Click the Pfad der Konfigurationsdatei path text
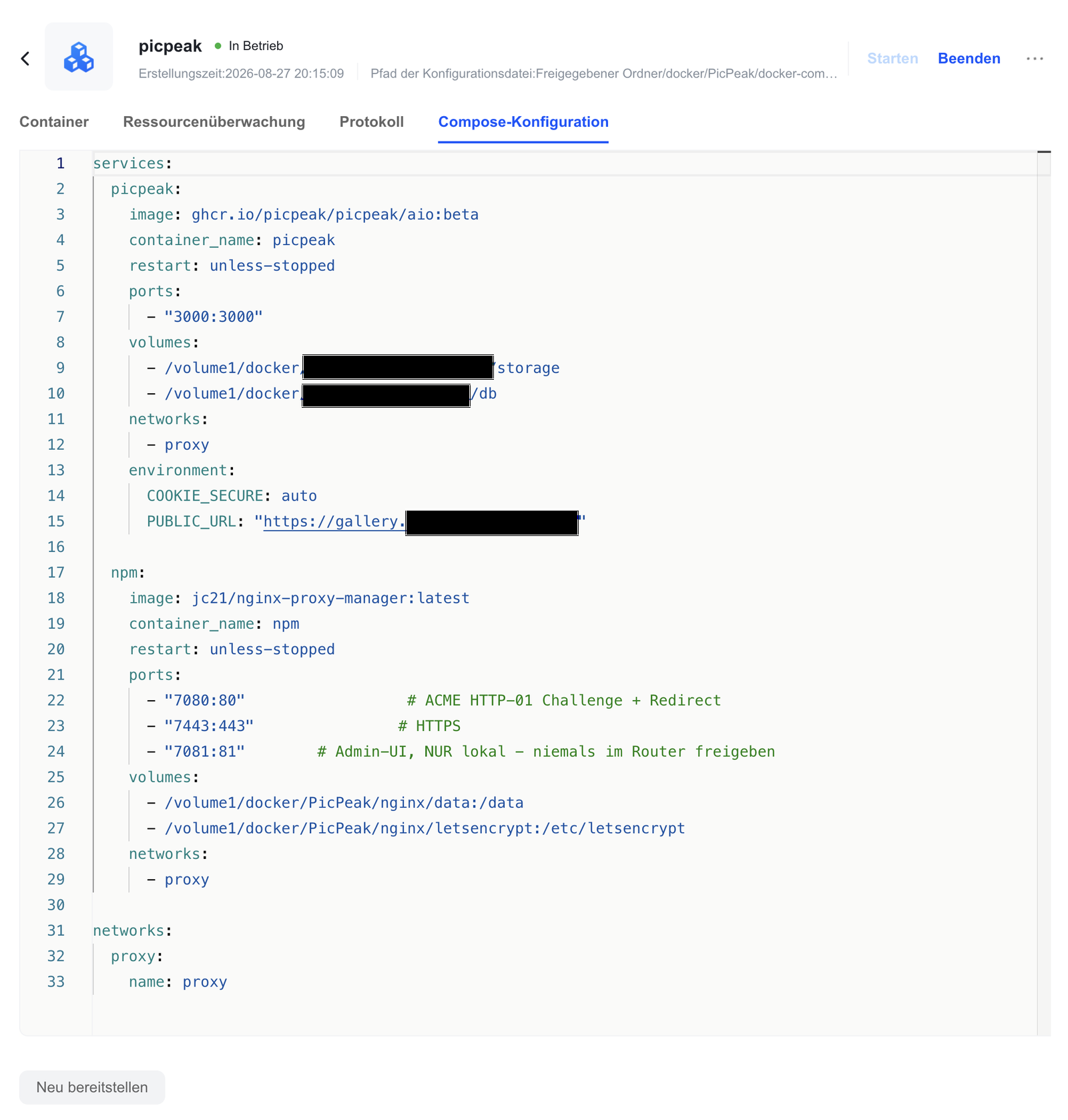 point(603,73)
